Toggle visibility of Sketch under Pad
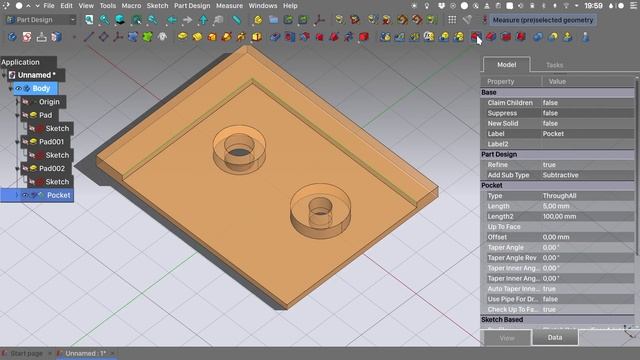640x360 pixels. click(32, 129)
